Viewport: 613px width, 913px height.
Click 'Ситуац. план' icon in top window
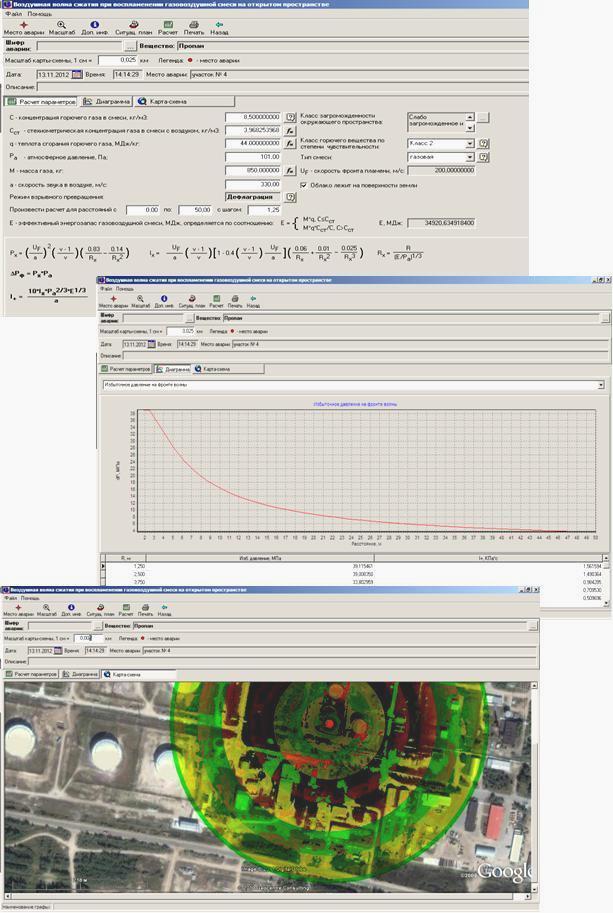click(131, 25)
